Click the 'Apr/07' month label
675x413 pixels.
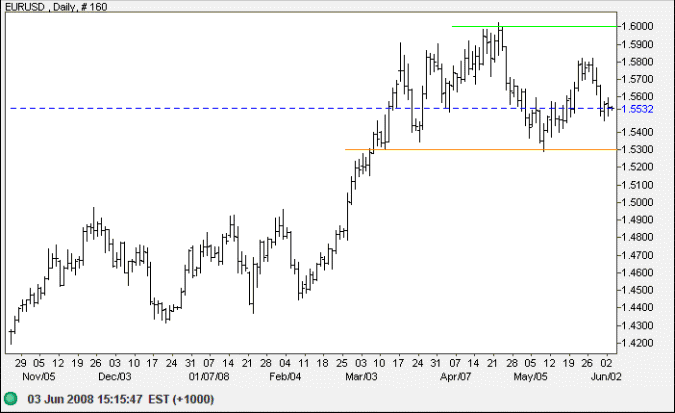click(x=455, y=376)
